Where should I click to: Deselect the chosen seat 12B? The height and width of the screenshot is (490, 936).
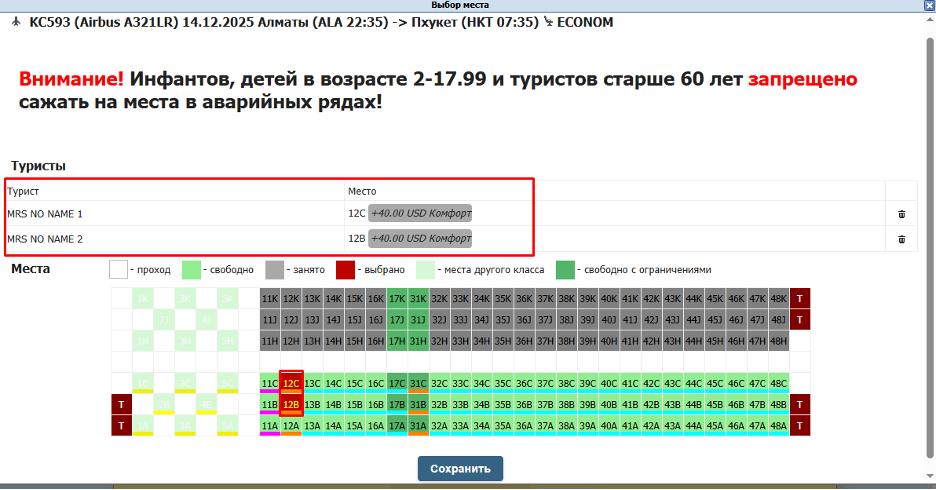[291, 404]
